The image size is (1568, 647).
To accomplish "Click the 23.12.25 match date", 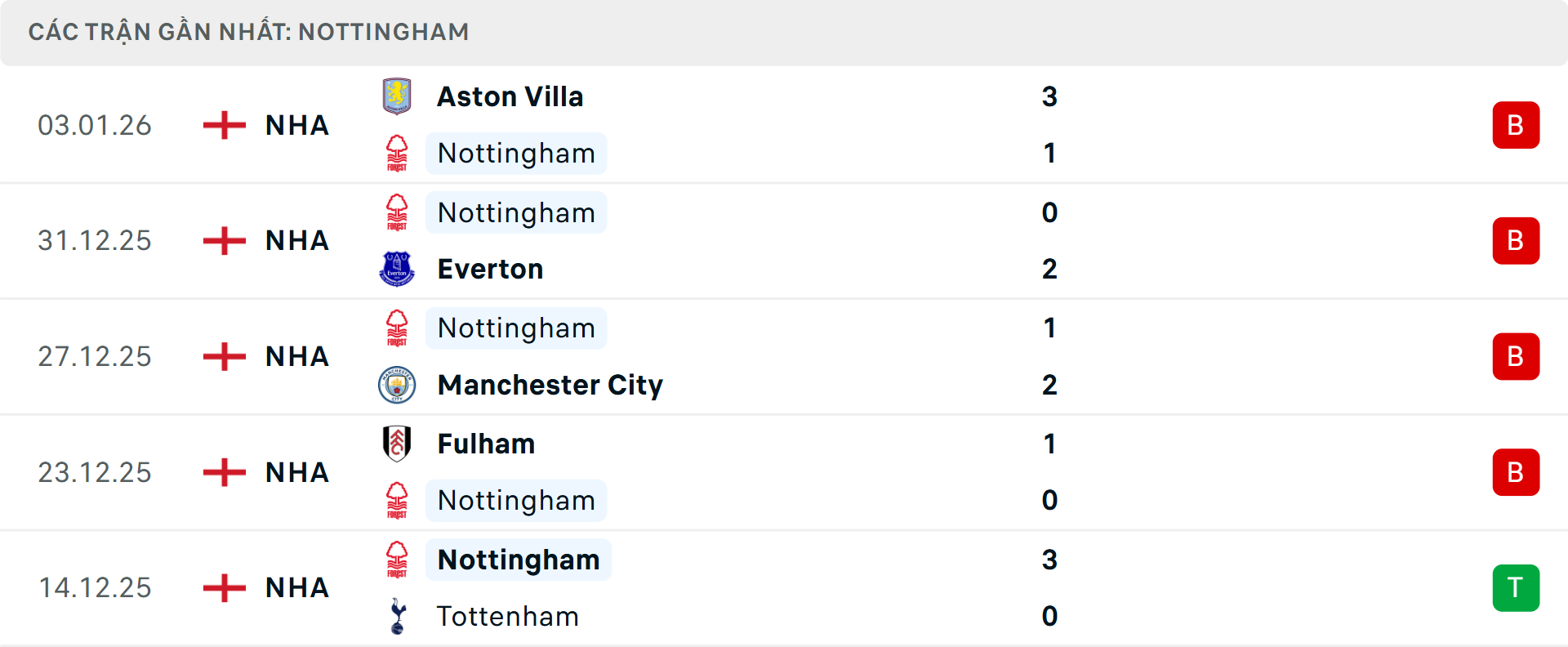I will pos(95,472).
